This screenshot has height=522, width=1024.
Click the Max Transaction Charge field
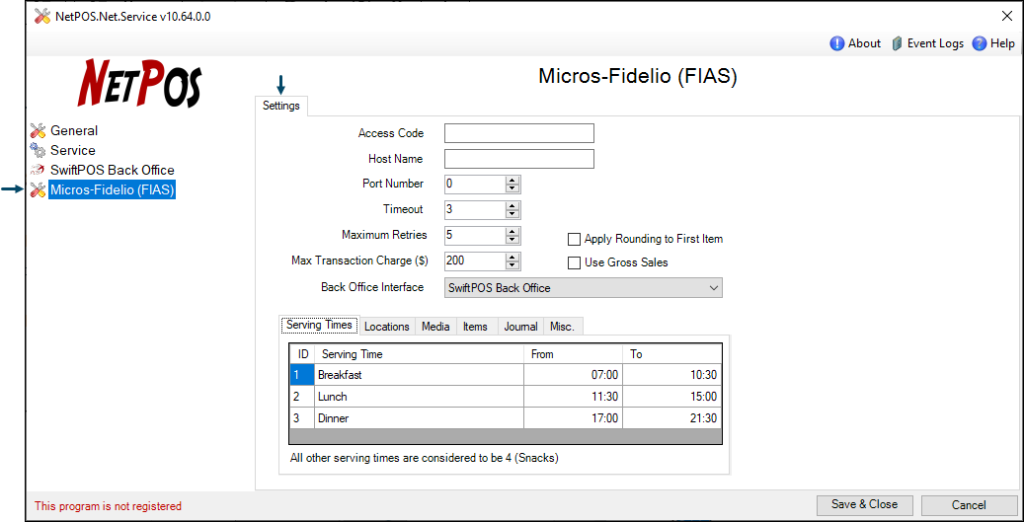[475, 261]
